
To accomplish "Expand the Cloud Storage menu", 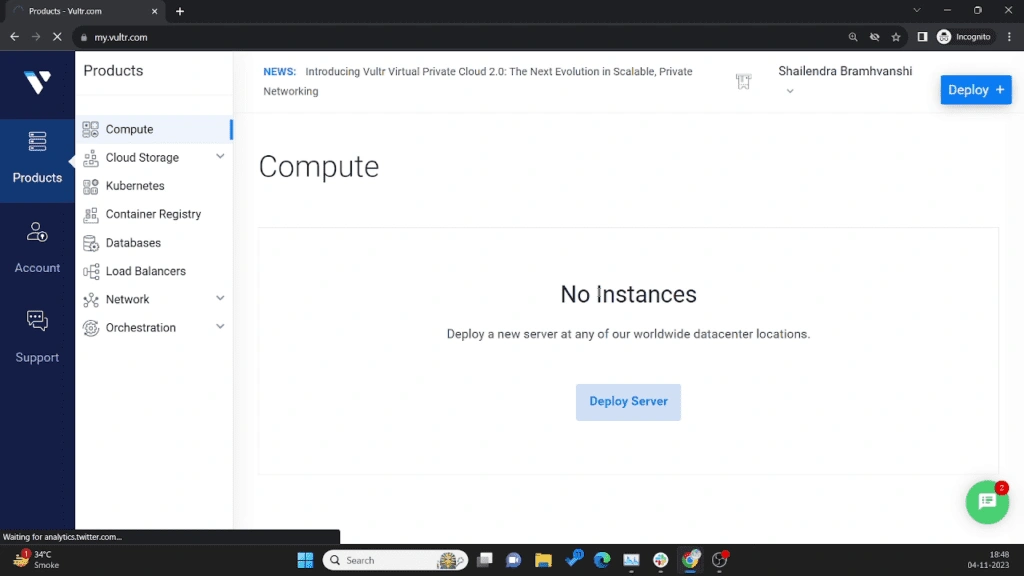I will point(152,157).
